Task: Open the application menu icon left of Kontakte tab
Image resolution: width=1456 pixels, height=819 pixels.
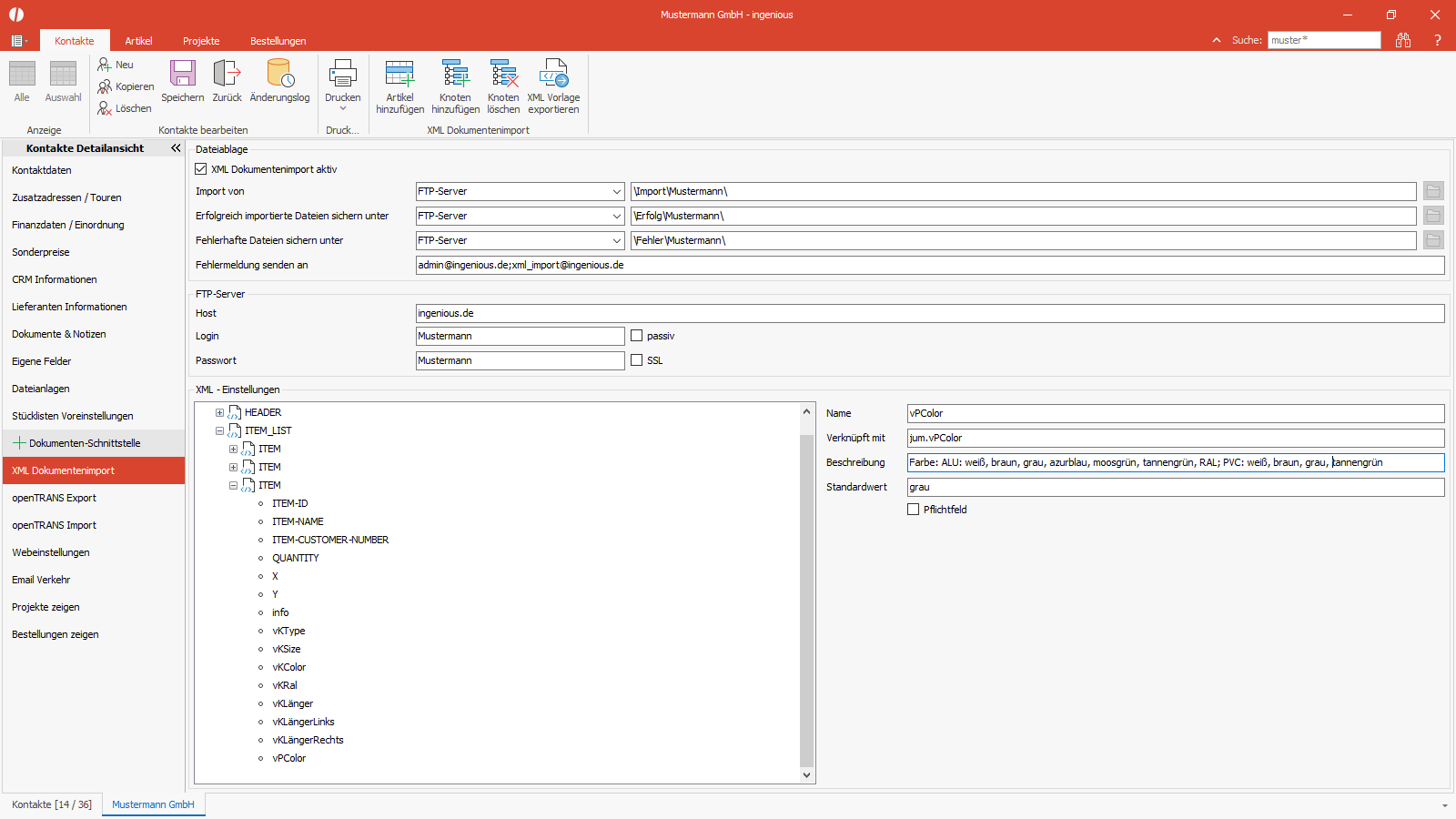Action: [18, 41]
